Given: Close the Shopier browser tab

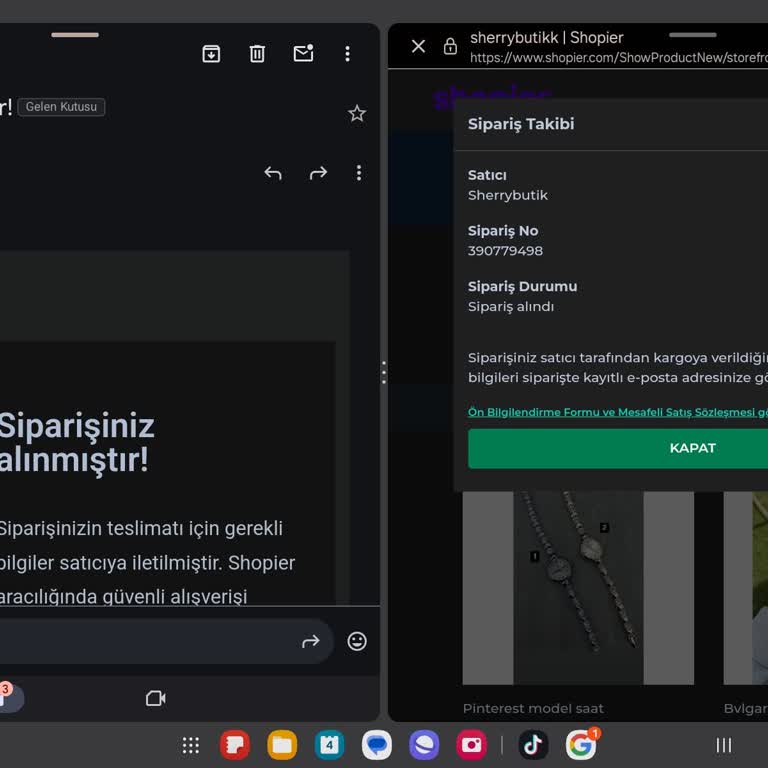Looking at the screenshot, I should tap(418, 47).
